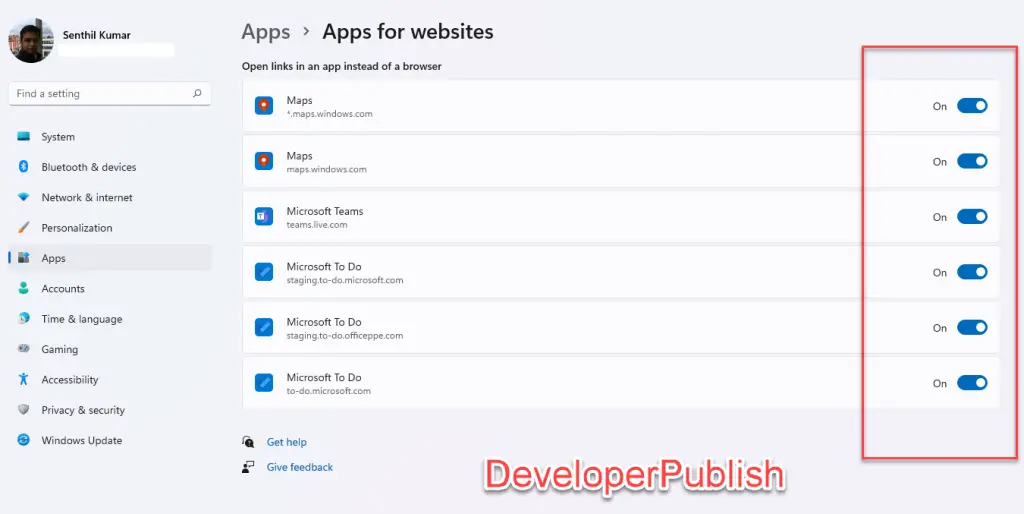The width and height of the screenshot is (1024, 514).
Task: Click the Apps for websites heading
Action: [x=408, y=31]
